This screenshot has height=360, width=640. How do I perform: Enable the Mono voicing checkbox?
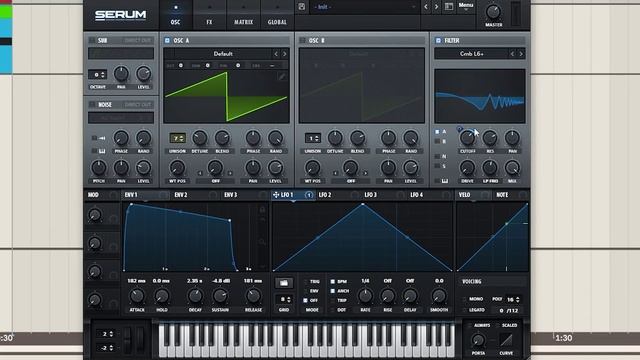[465, 299]
